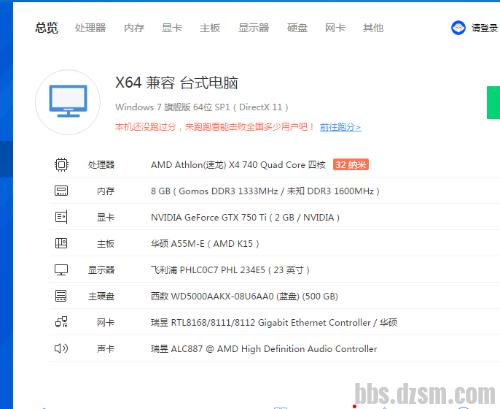Image resolution: width=500 pixels, height=409 pixels.
Task: Click the 声卡 row label
Action: point(106,349)
